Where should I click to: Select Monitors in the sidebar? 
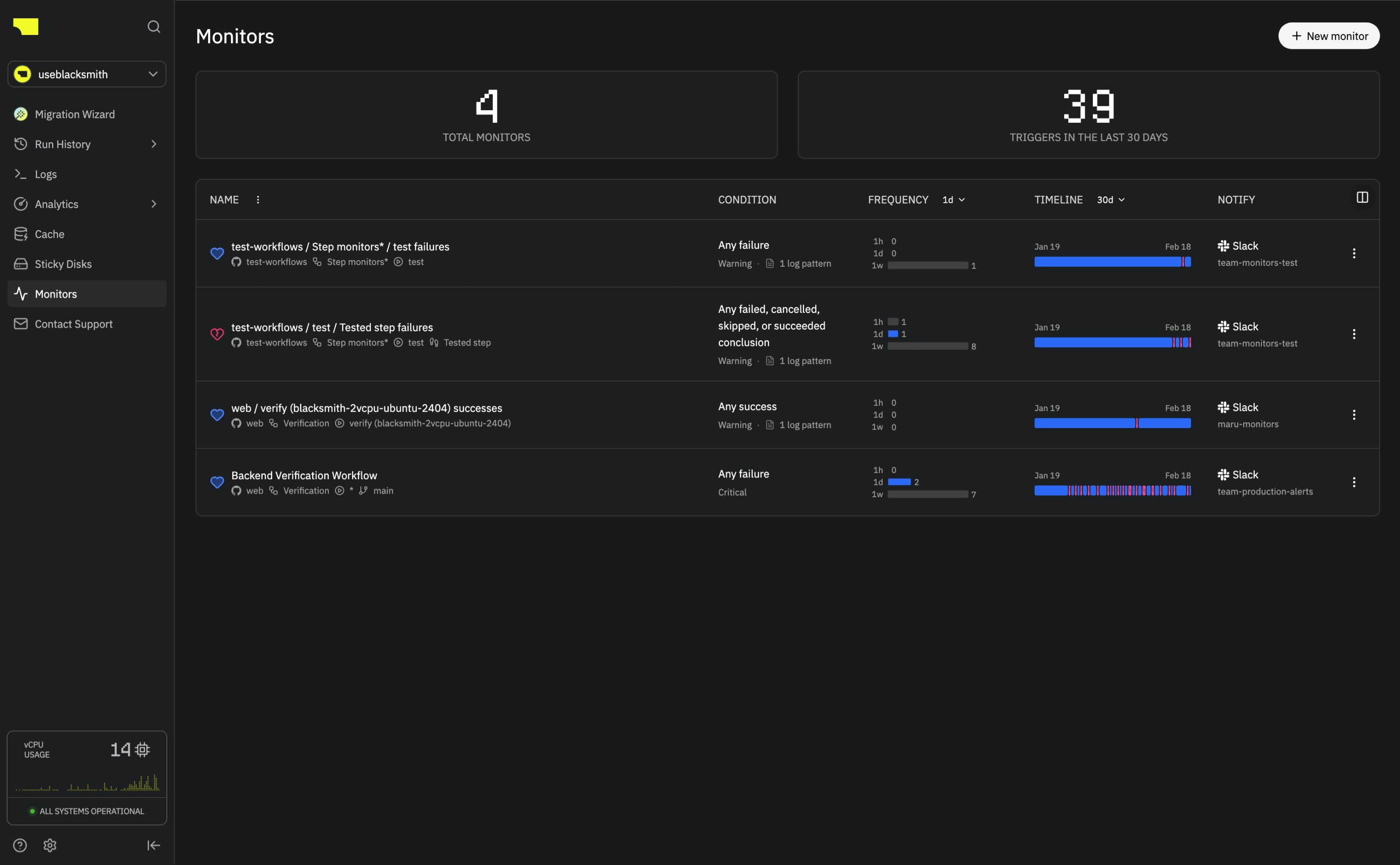56,294
